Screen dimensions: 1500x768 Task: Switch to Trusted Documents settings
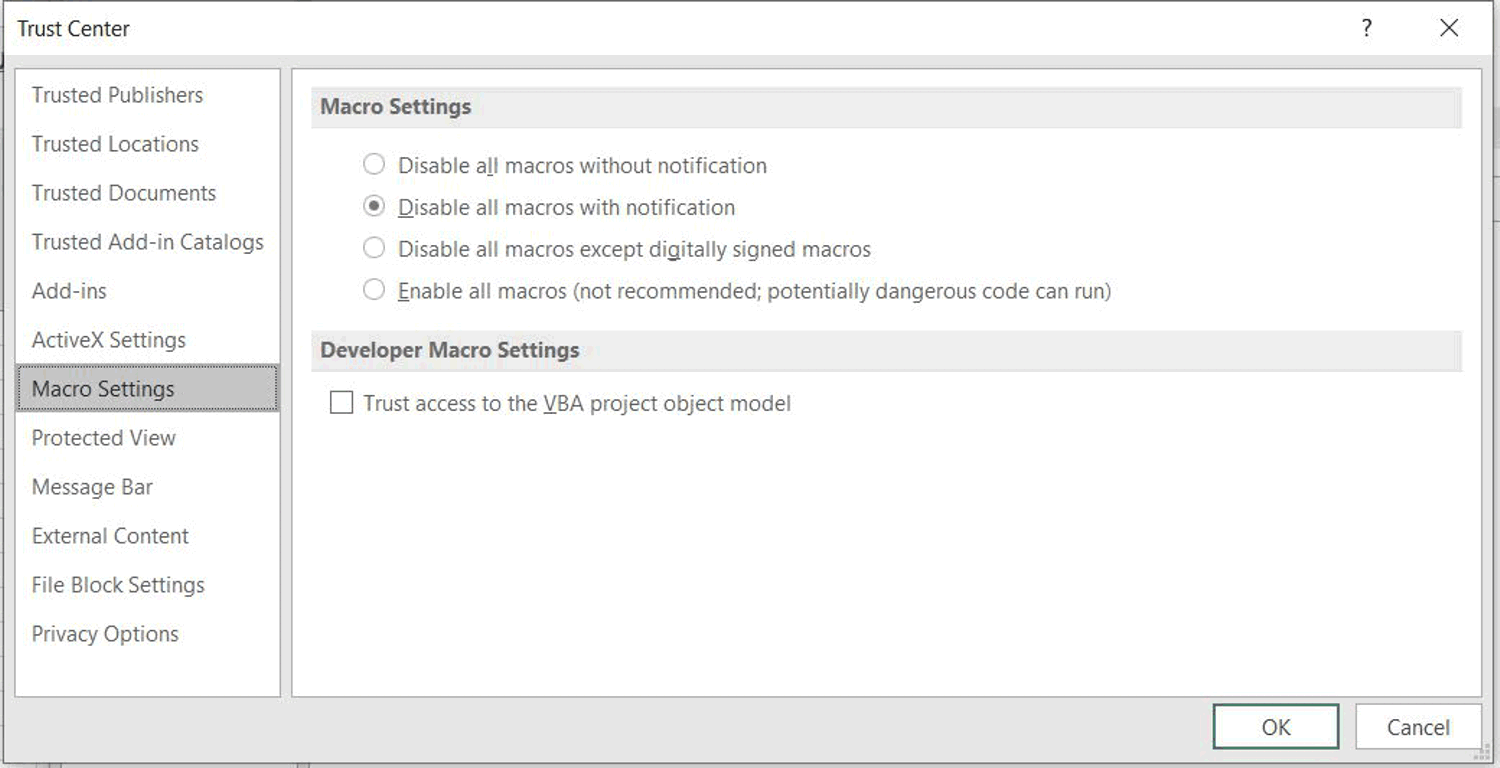click(x=124, y=193)
